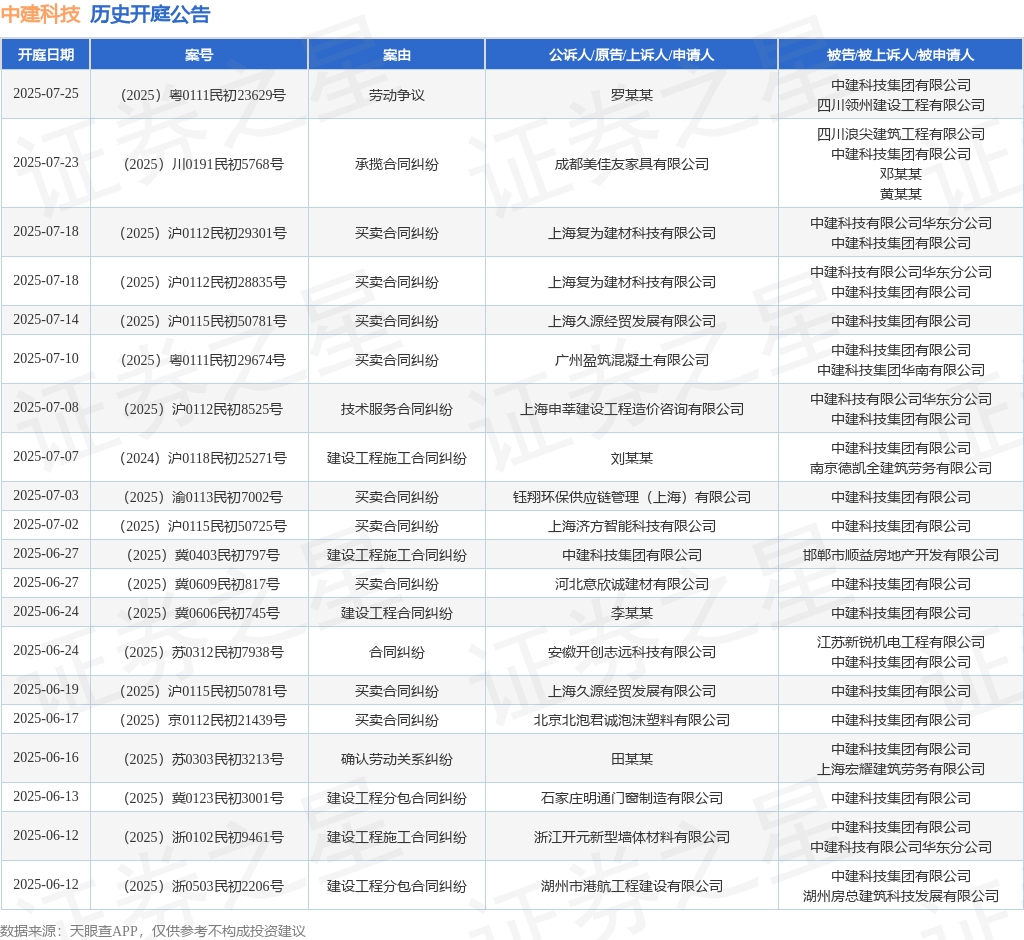This screenshot has height=940, width=1024.
Task: Click defendant 湖州房总建筑科技发展有限公司
Action: 901,896
